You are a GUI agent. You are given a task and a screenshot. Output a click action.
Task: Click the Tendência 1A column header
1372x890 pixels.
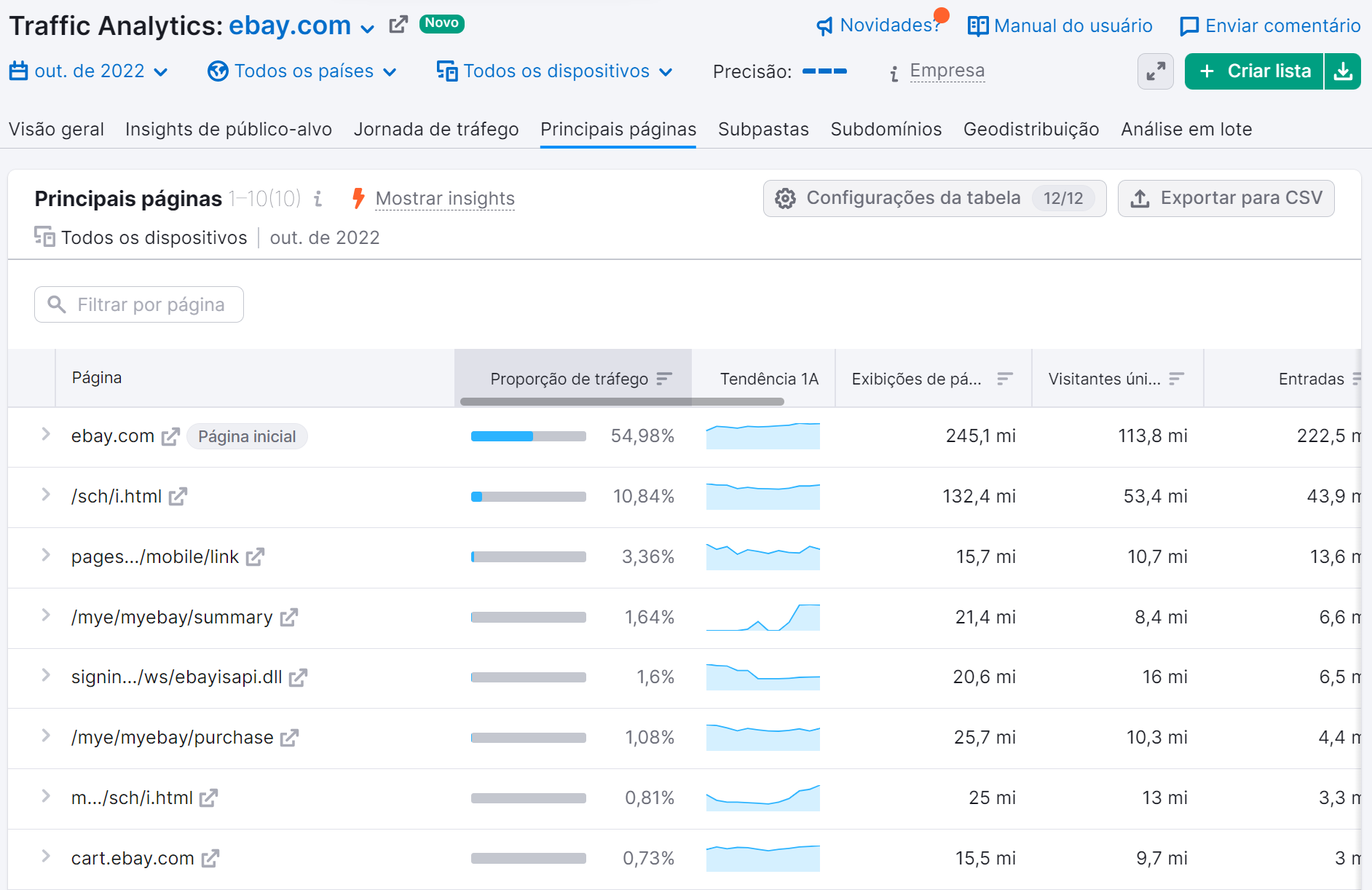(769, 379)
